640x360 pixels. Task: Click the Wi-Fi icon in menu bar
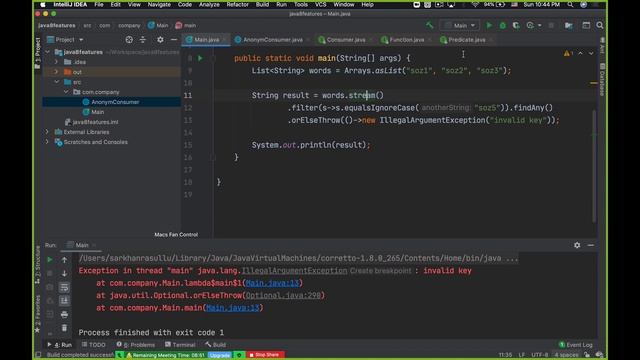click(475, 4)
